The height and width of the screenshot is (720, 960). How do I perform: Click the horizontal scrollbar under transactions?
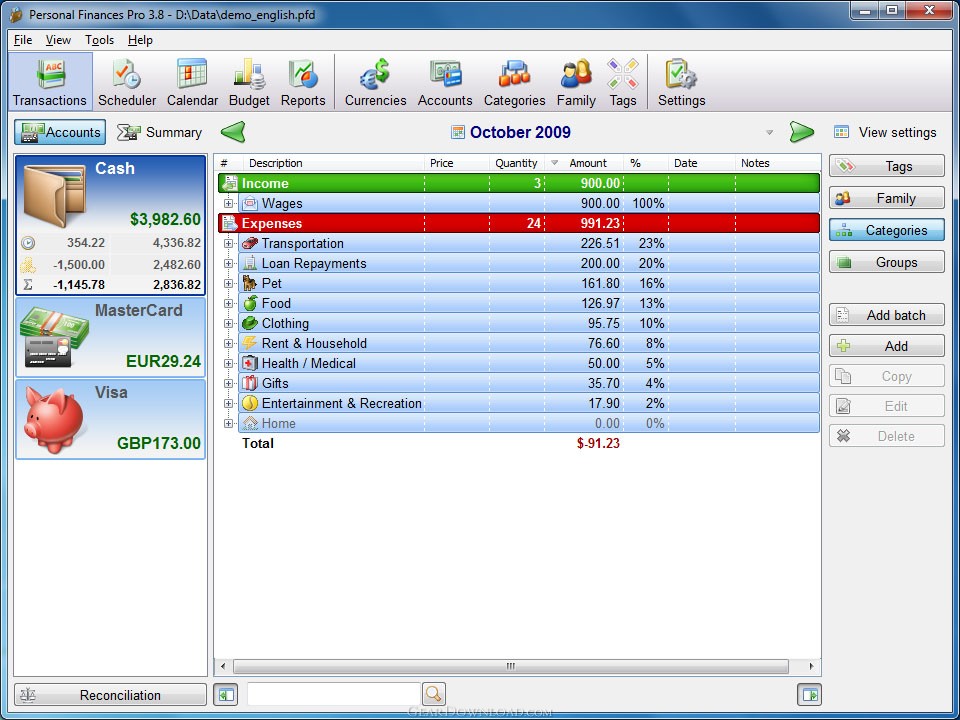[x=511, y=667]
